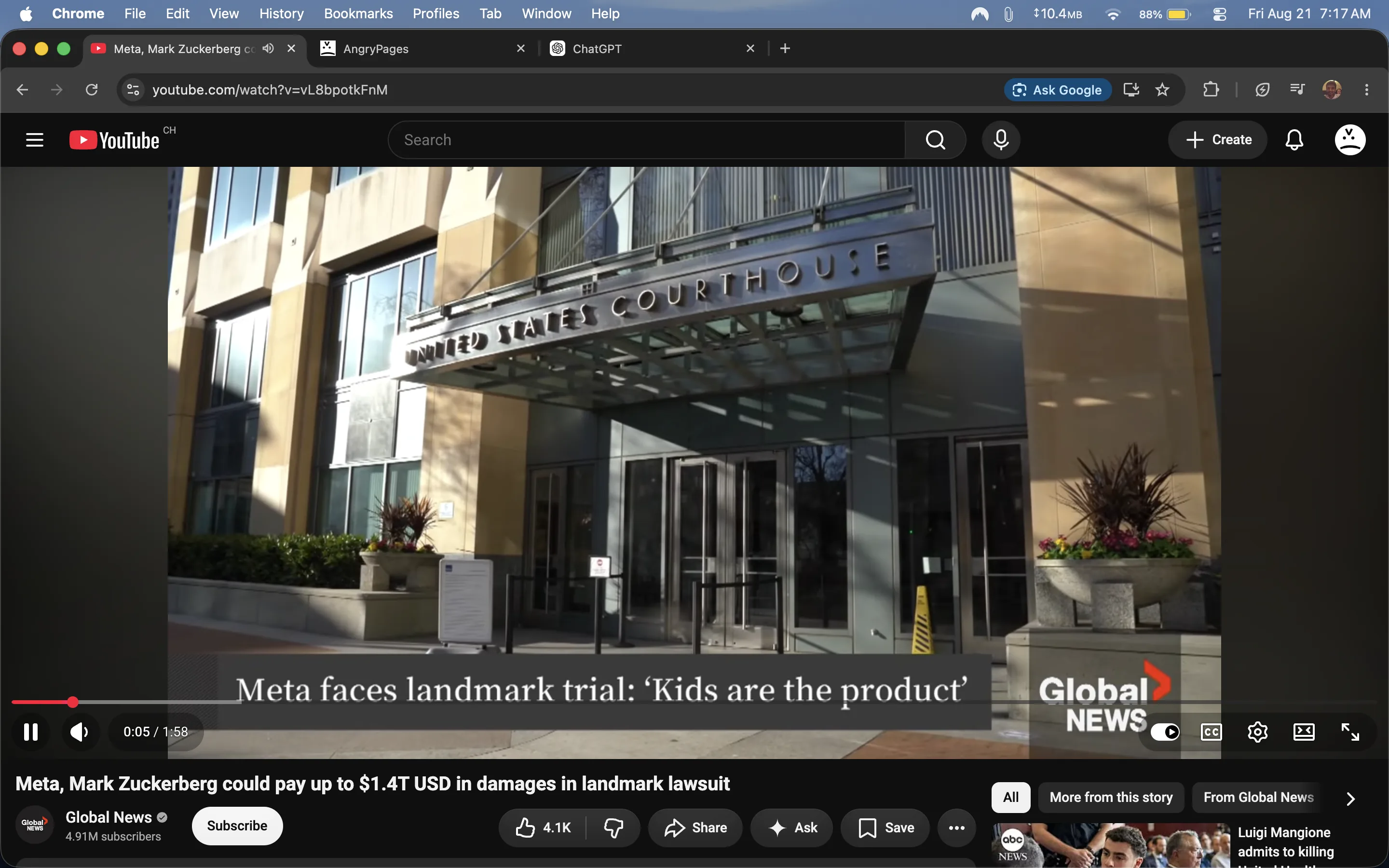Open Wi-Fi status menu
This screenshot has width=1389, height=868.
click(1112, 14)
